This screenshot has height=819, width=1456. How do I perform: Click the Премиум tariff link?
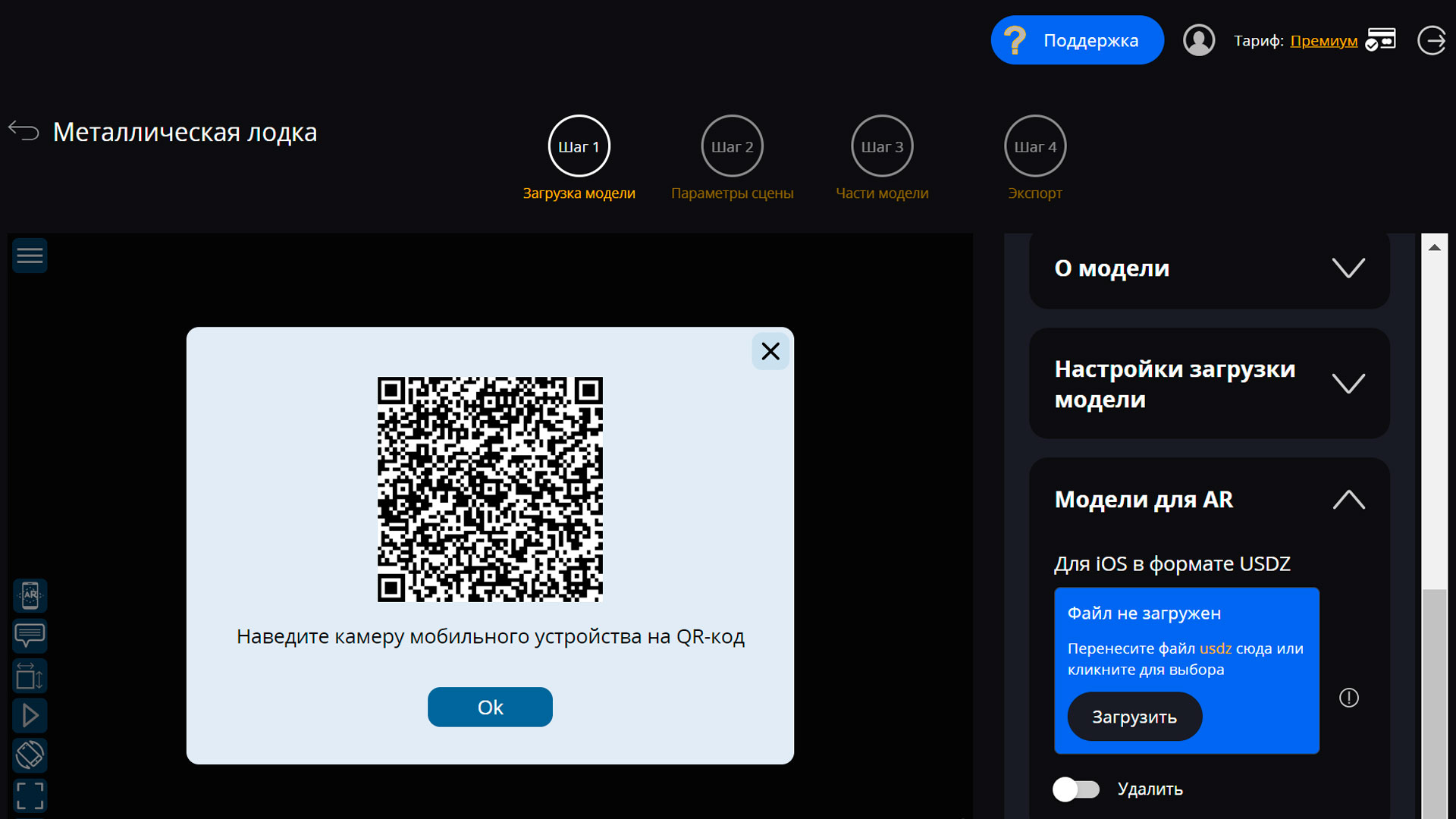[x=1323, y=41]
